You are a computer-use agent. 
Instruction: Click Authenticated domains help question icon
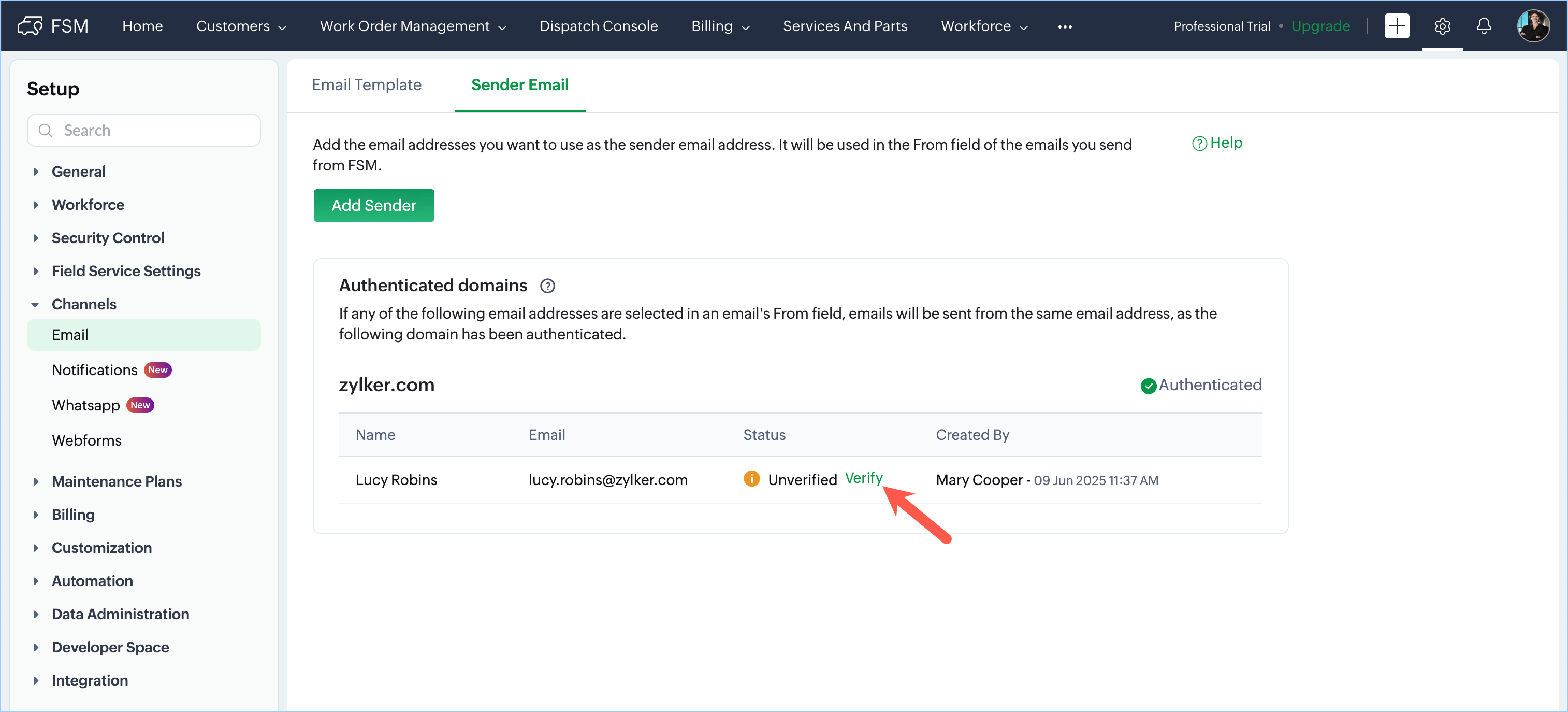coord(547,286)
